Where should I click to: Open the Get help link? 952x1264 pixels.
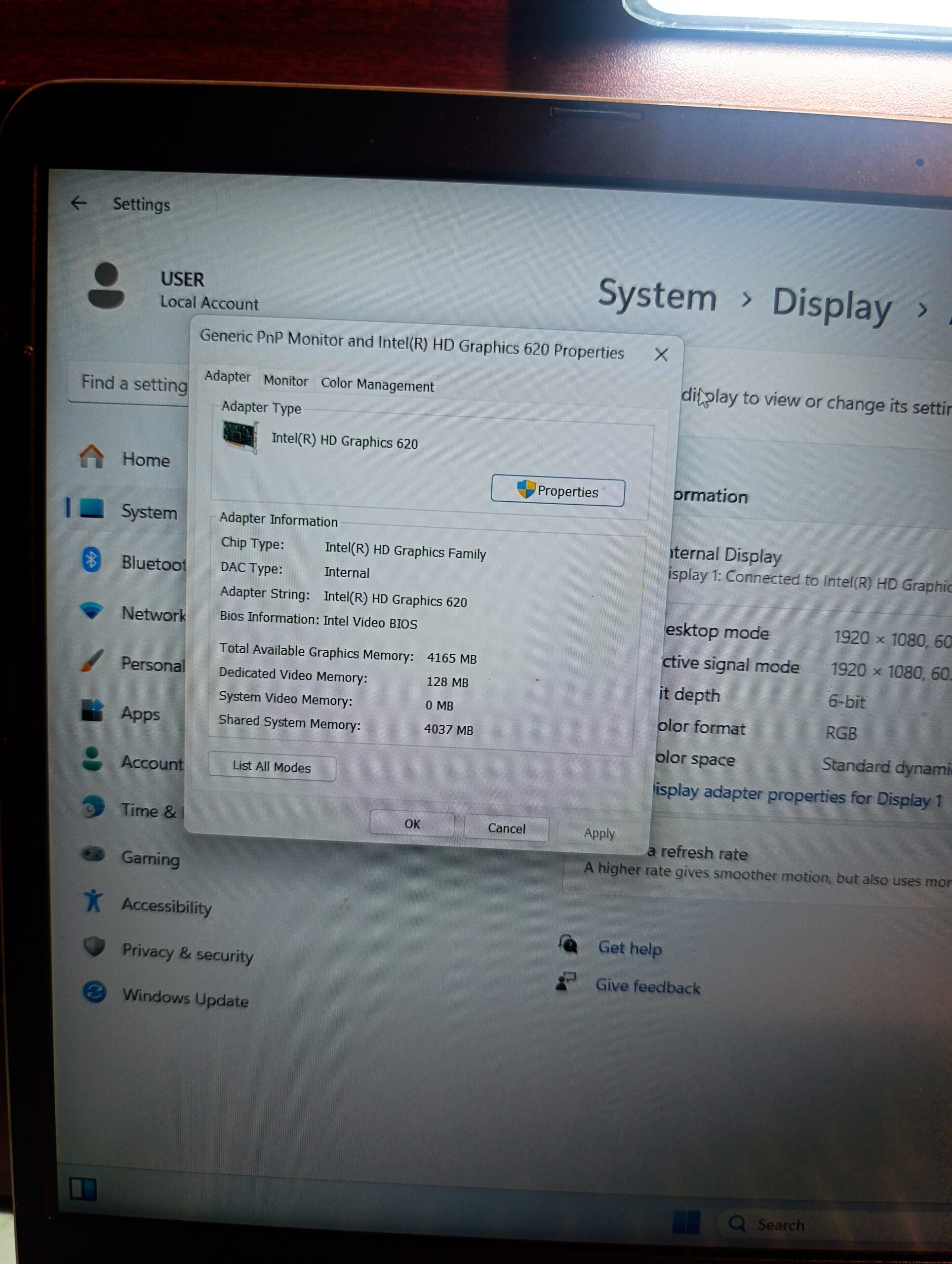[630, 948]
